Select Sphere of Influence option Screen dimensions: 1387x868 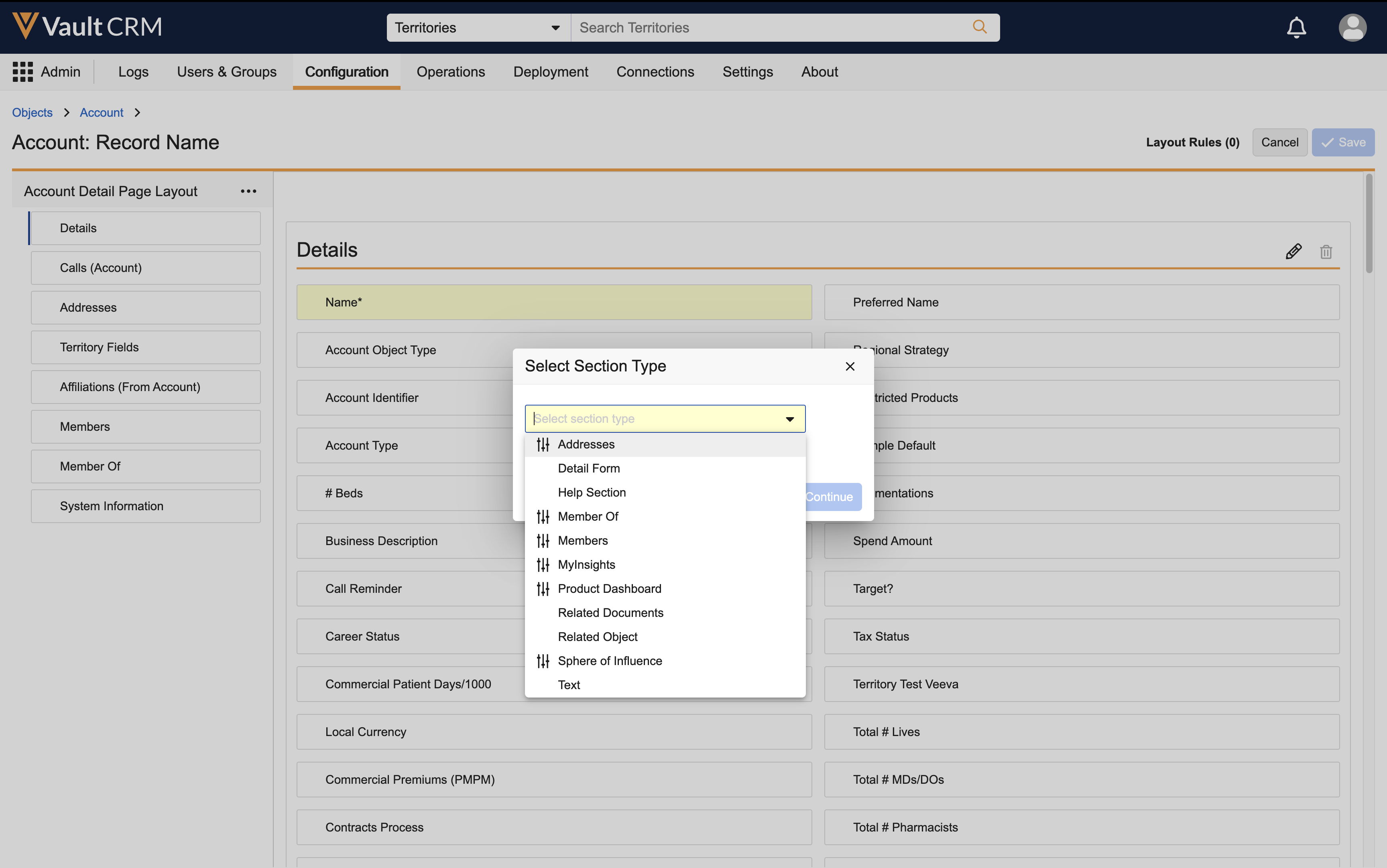coord(609,661)
